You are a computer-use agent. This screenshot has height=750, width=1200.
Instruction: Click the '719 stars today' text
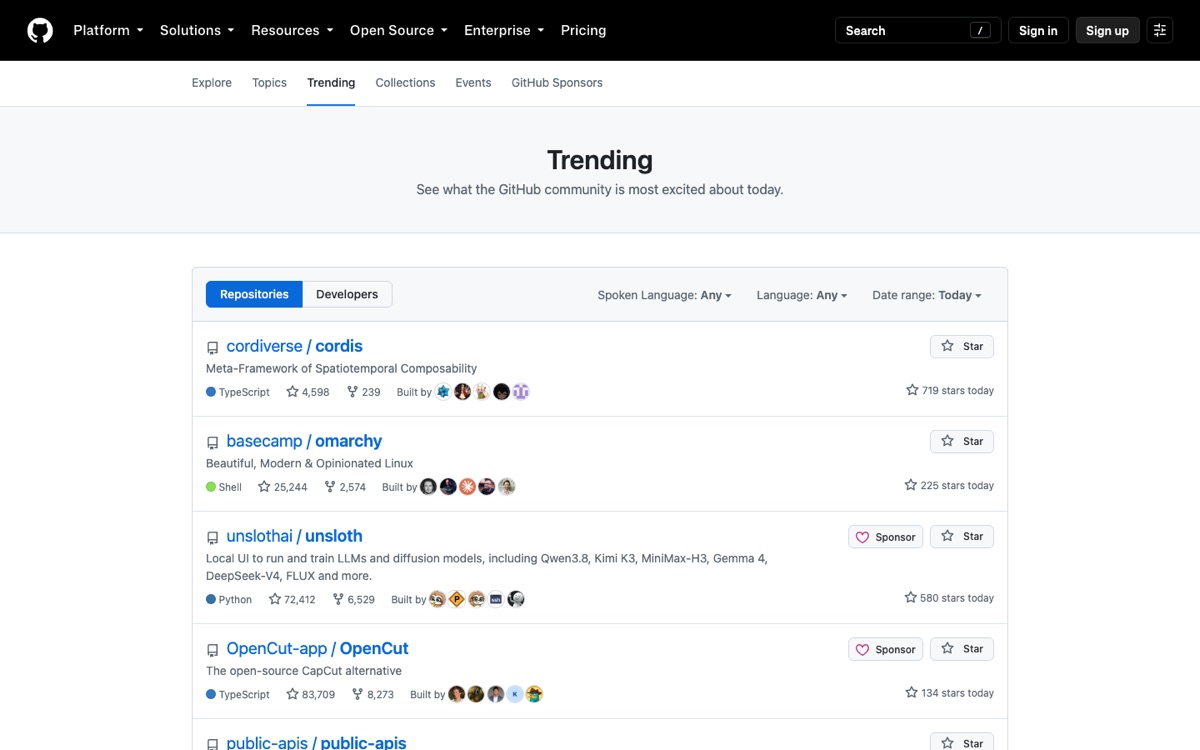pyautogui.click(x=950, y=391)
